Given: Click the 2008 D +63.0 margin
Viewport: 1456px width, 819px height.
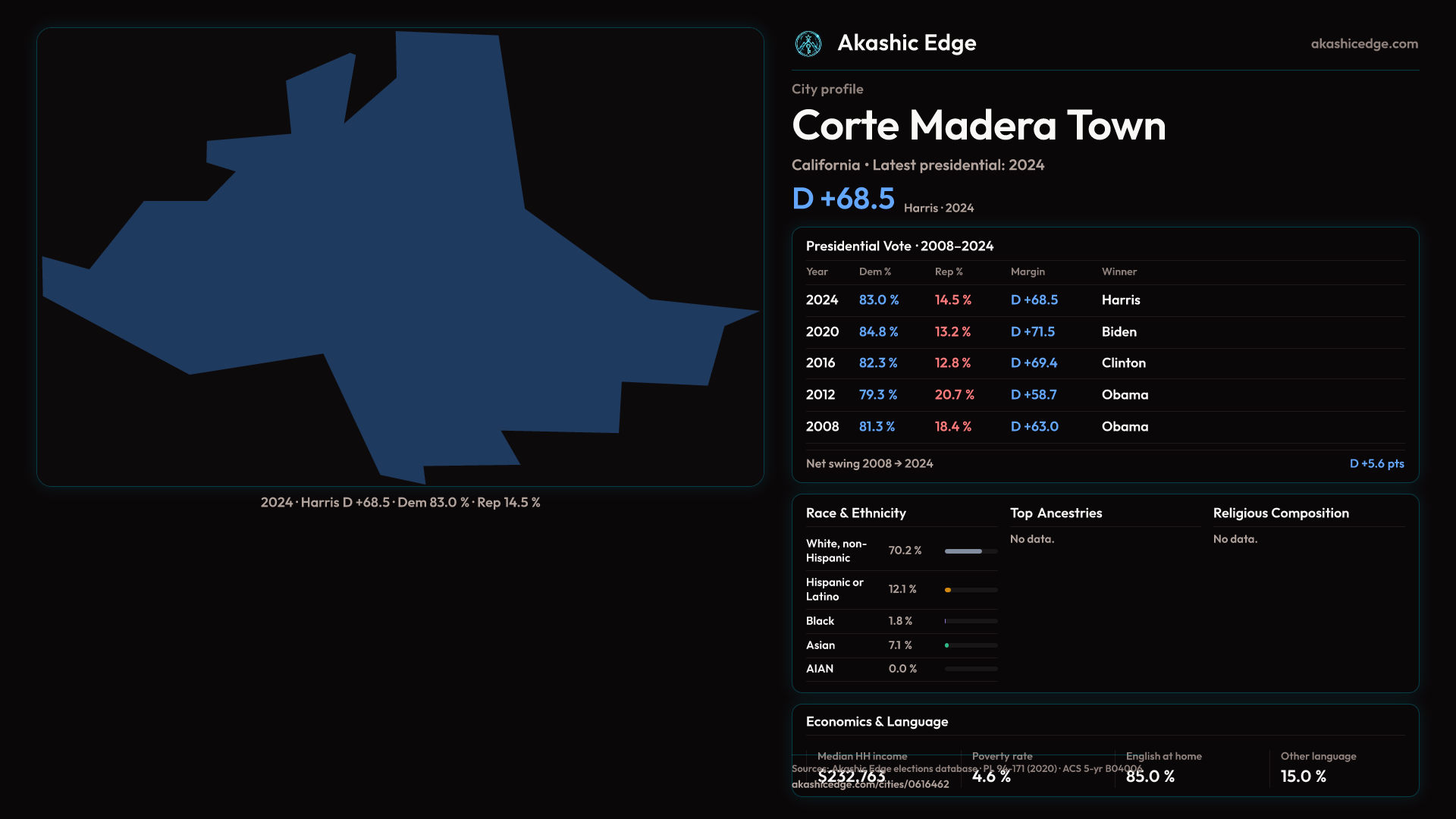Looking at the screenshot, I should [1034, 427].
